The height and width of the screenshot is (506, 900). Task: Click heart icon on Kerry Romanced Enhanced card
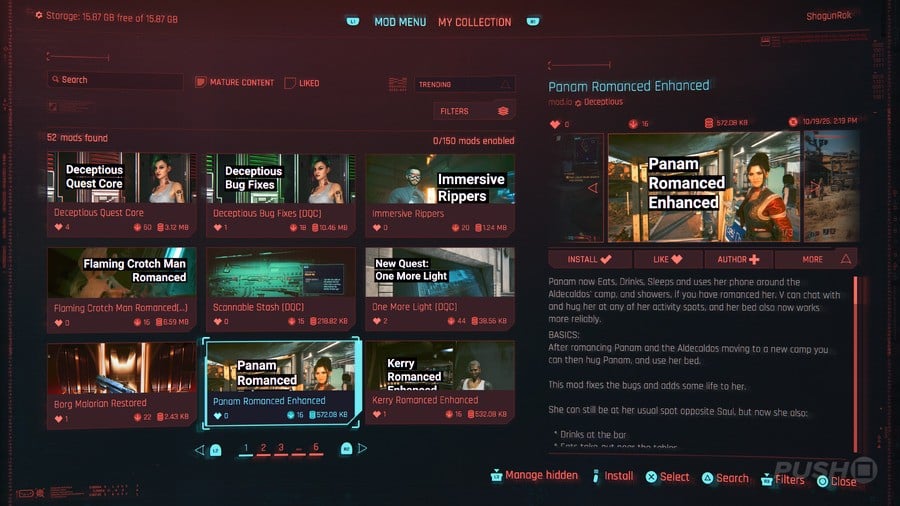[x=377, y=414]
